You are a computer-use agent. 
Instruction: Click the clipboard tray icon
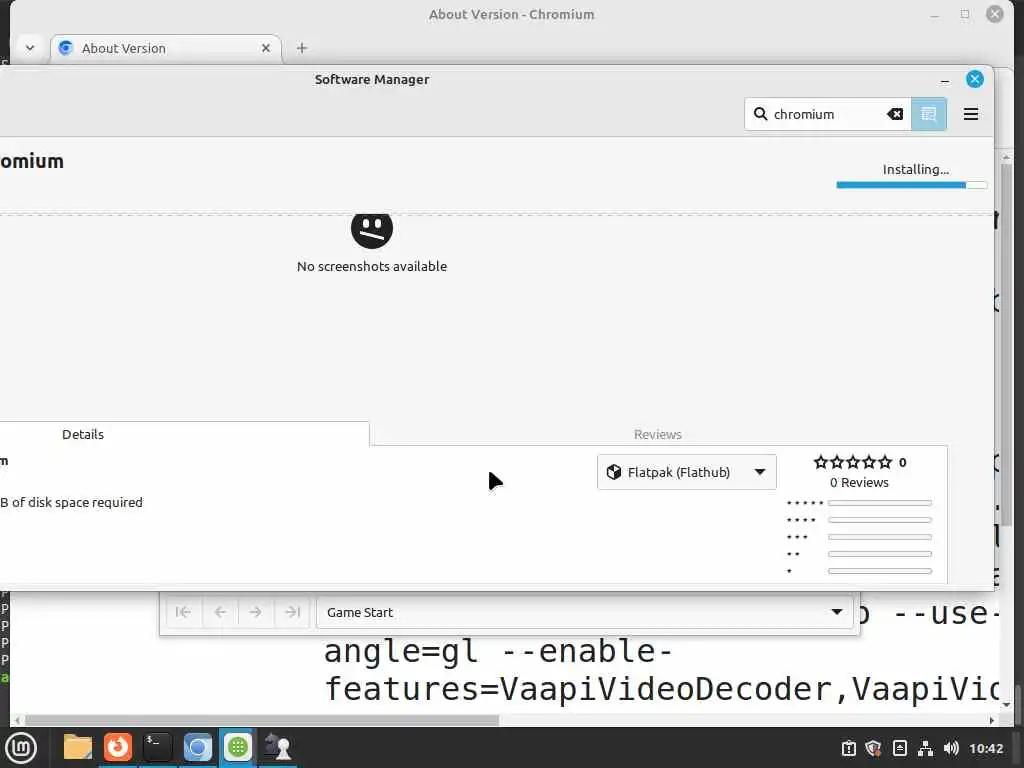[848, 748]
